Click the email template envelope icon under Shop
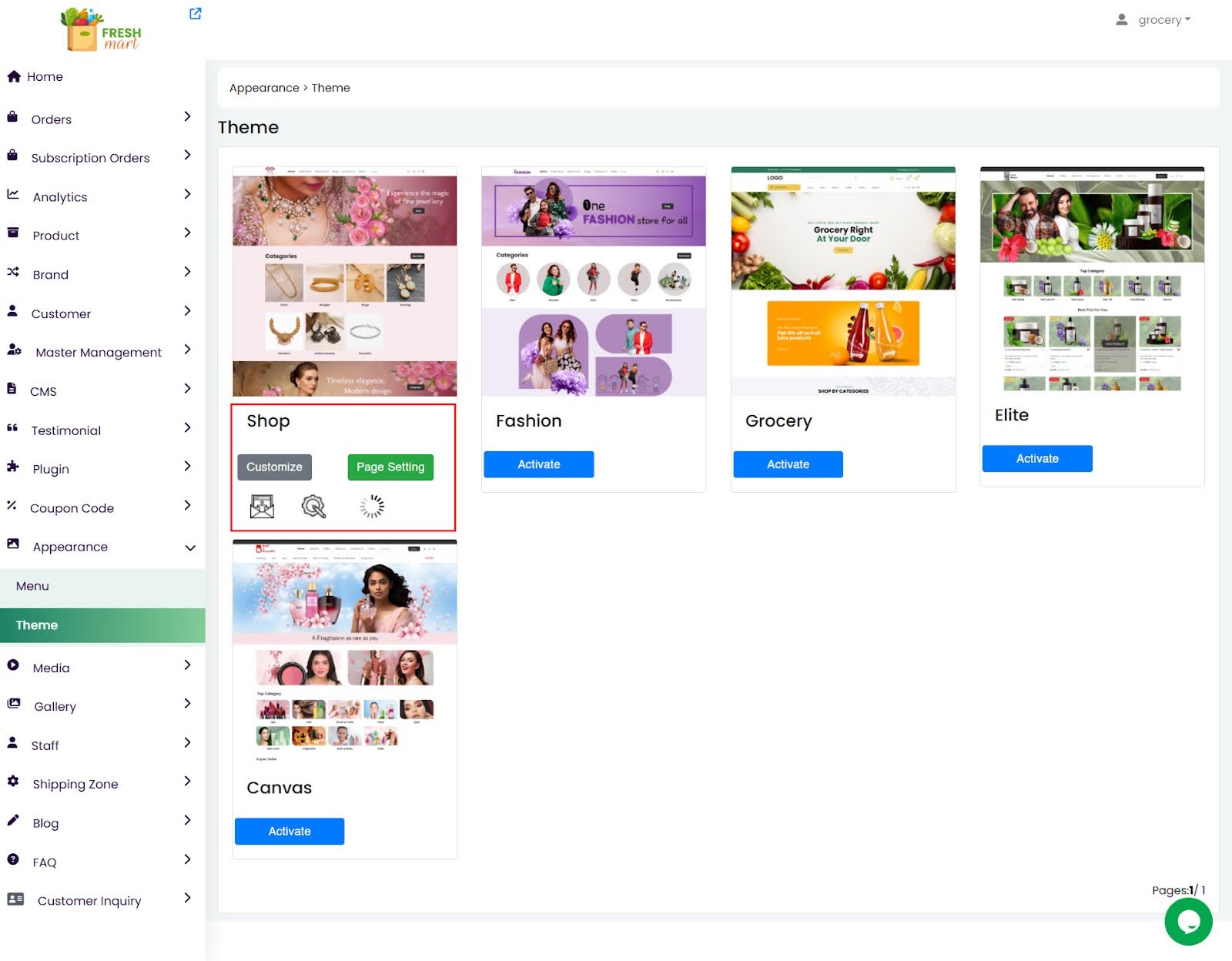Screen dimensions: 1232x961 (262, 507)
